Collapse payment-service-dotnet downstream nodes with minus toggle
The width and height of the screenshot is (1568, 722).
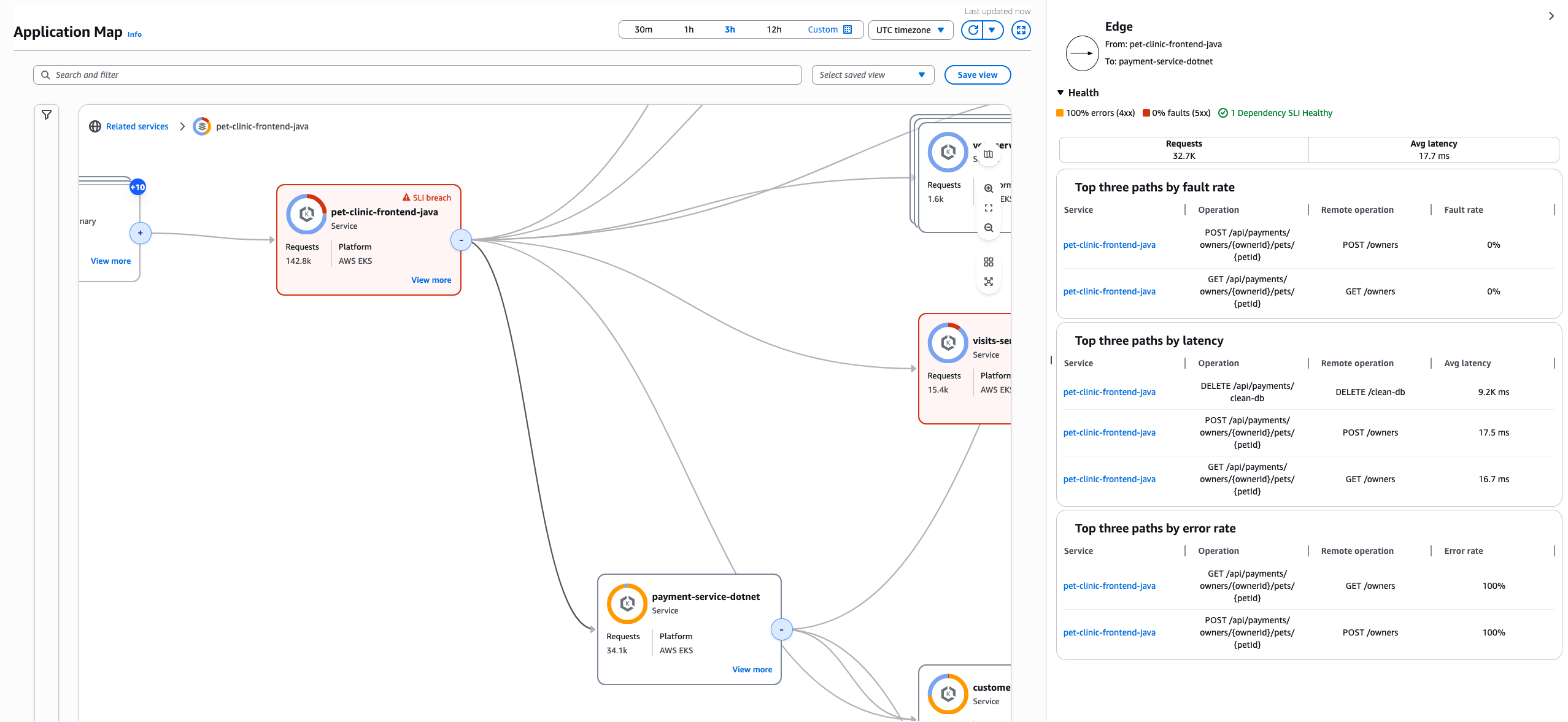[781, 629]
